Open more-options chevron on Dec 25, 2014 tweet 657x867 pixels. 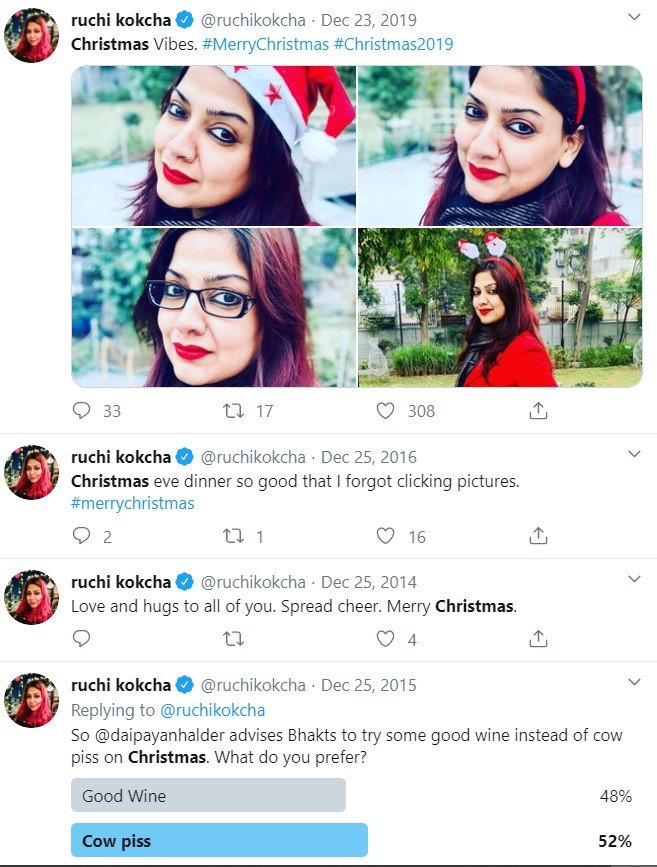pyautogui.click(x=633, y=580)
